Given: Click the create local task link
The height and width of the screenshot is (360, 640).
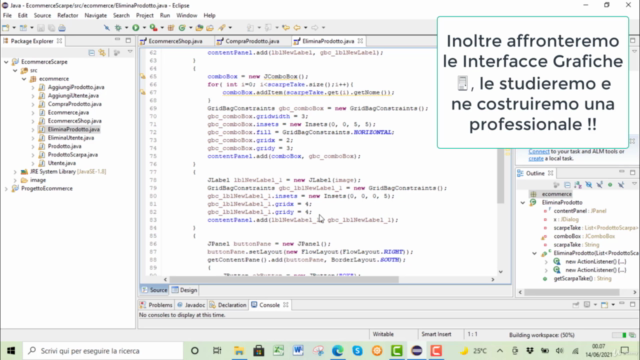Looking at the screenshot, I should 536,158.
